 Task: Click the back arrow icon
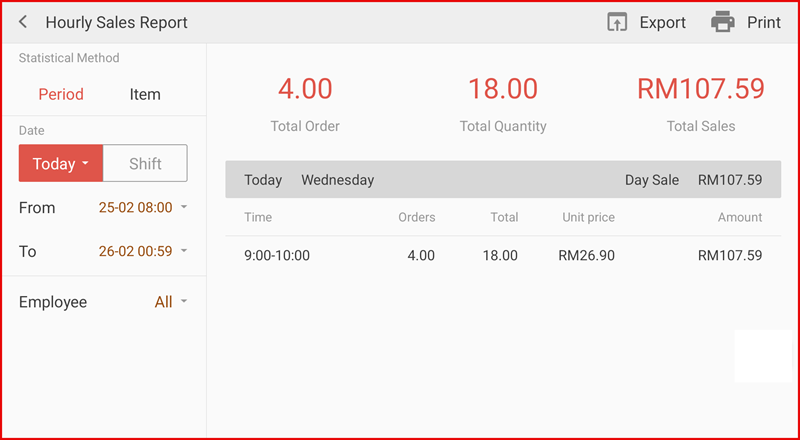tap(23, 22)
